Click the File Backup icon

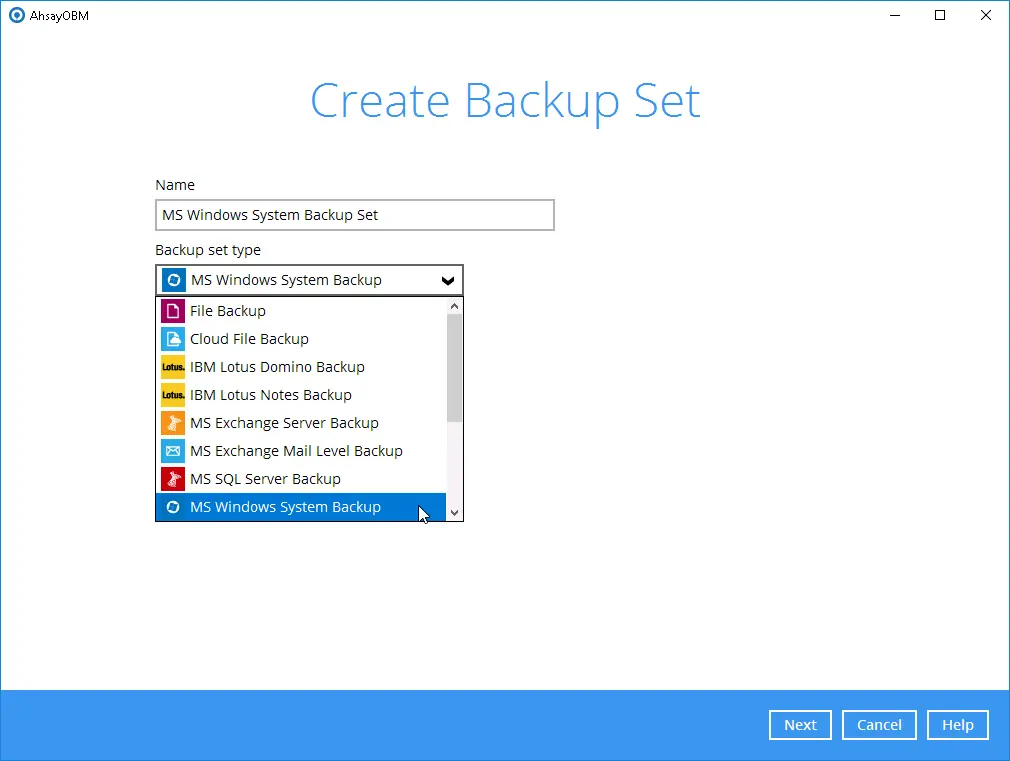click(174, 311)
